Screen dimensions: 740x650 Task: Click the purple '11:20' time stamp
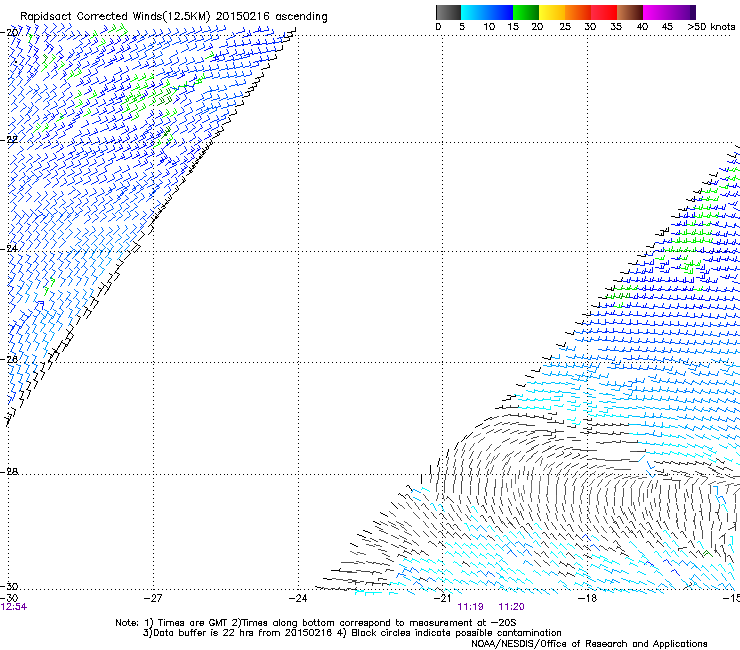[x=512, y=607]
